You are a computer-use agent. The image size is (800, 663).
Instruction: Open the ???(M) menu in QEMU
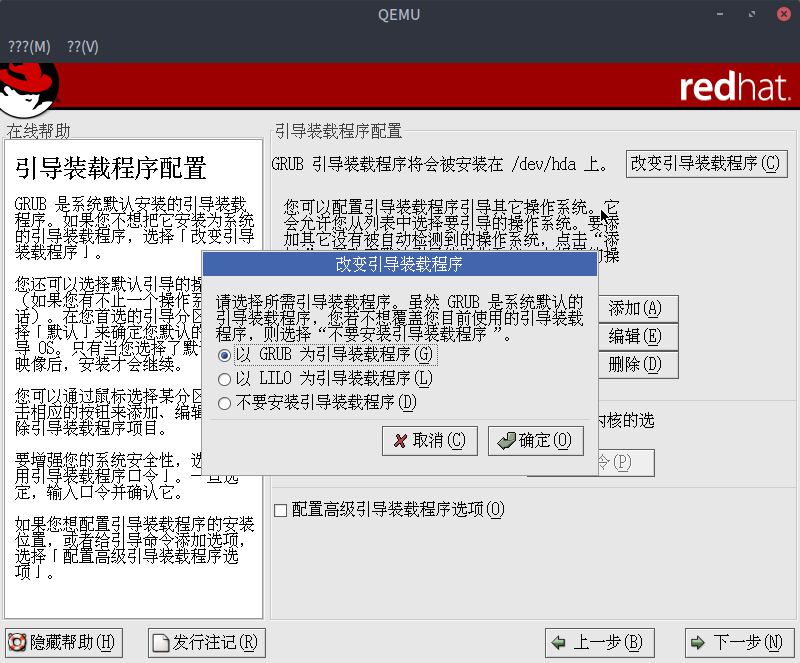click(x=30, y=47)
